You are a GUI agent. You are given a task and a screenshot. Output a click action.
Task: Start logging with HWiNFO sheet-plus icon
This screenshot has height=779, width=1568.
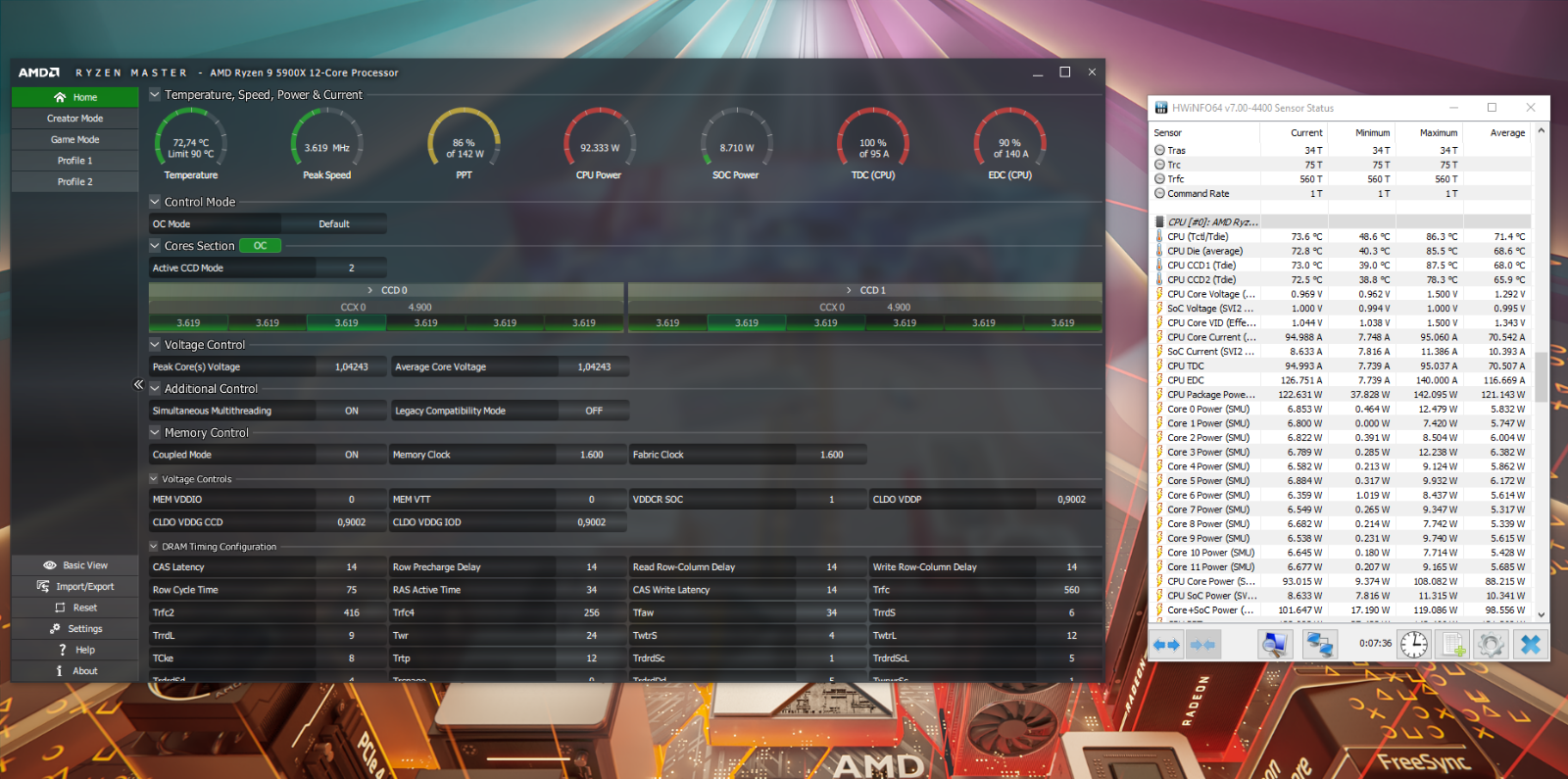tap(1453, 644)
